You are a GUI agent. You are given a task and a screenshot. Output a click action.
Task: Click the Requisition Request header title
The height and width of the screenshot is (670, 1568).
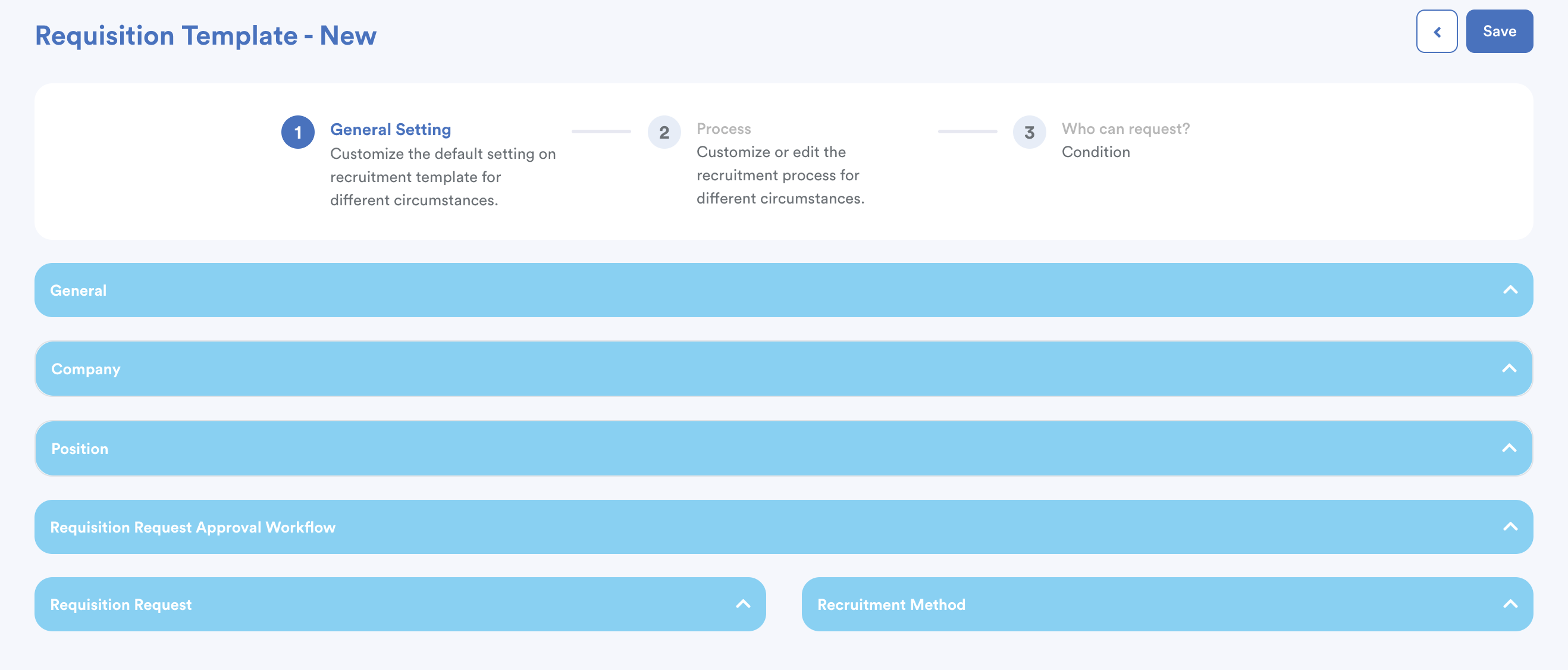121,605
